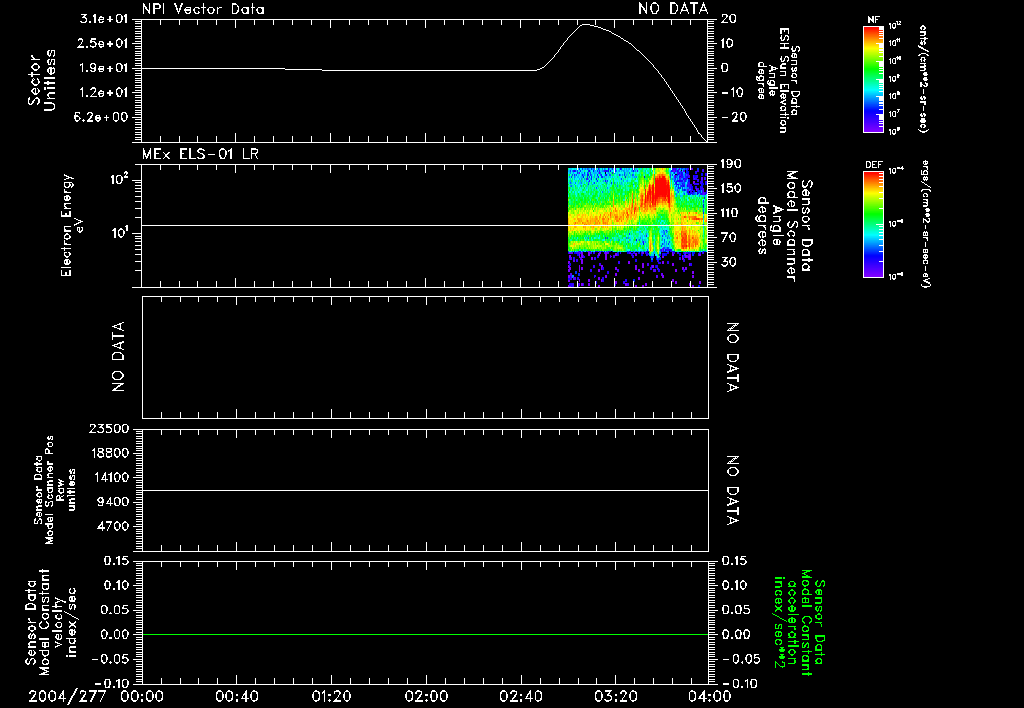Click the NF scale units label
Viewport: 1024px width, 708px height.
click(923, 78)
